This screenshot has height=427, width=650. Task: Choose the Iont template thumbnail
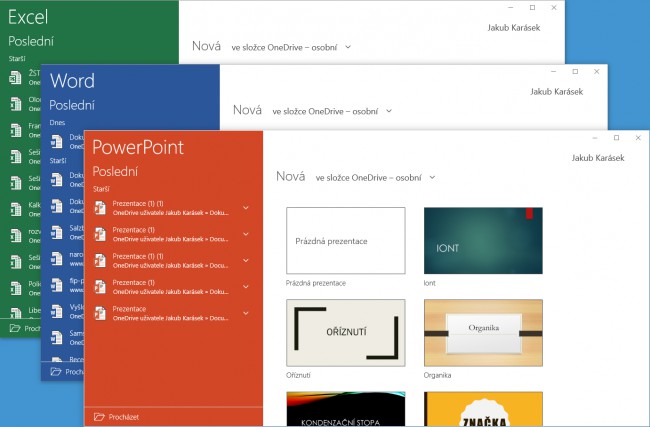pyautogui.click(x=483, y=240)
